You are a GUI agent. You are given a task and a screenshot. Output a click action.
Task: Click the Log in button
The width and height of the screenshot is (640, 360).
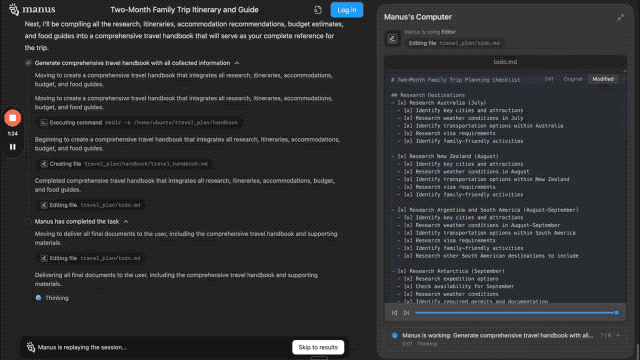(347, 10)
